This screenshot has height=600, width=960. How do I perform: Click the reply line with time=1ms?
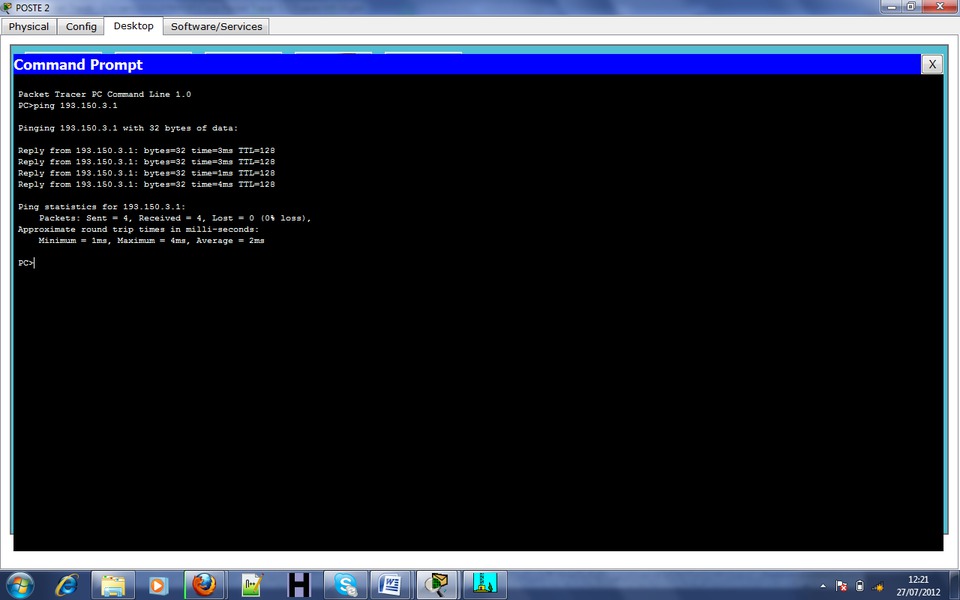146,173
